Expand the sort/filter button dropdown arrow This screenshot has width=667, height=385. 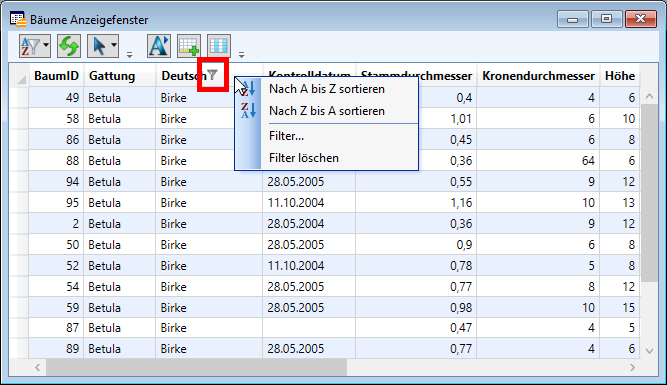click(46, 46)
